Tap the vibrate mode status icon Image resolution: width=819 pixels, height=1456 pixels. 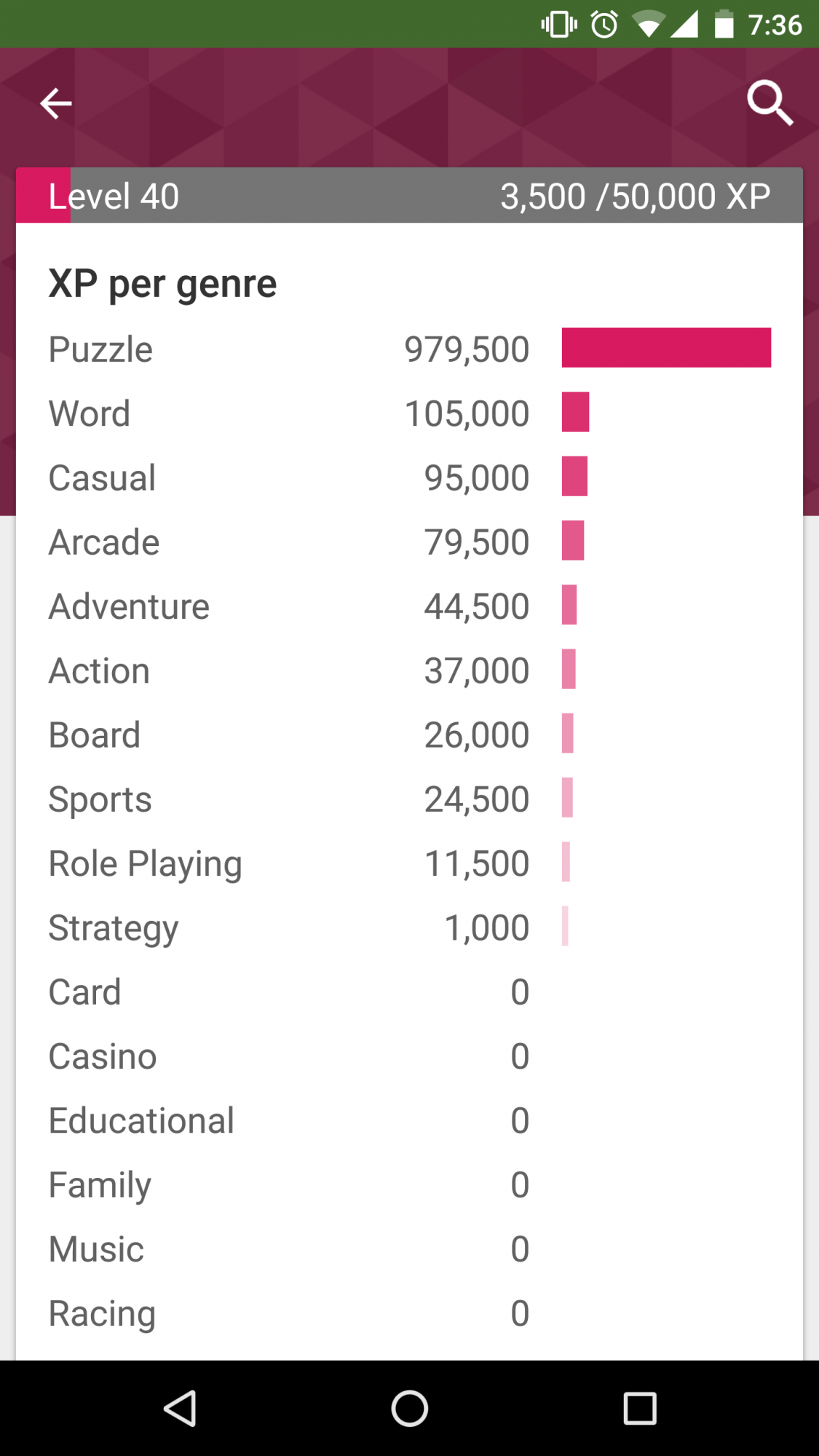559,24
